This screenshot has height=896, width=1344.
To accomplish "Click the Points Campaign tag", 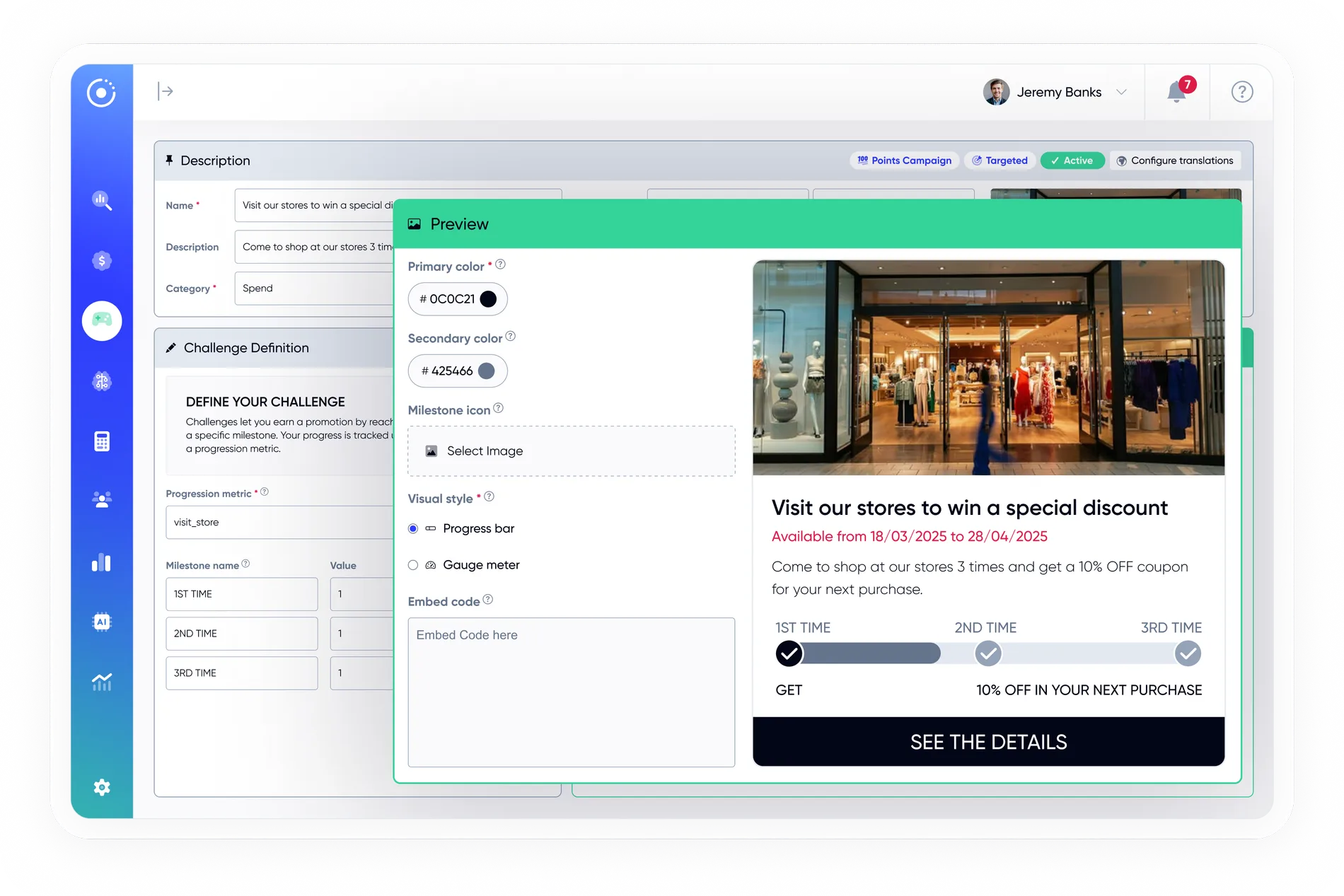I will click(x=904, y=161).
